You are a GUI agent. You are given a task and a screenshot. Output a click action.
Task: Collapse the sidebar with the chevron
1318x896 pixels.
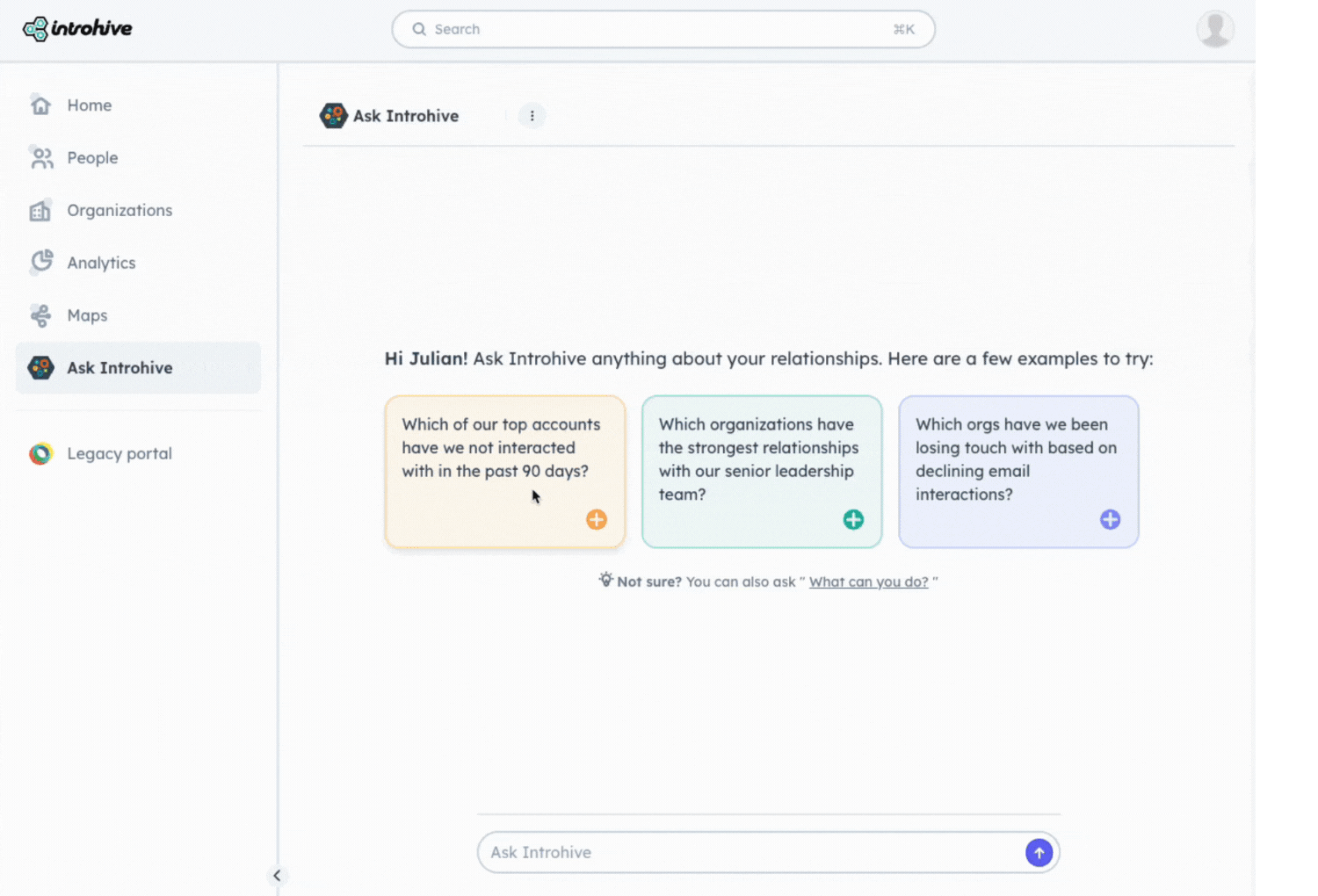click(x=277, y=876)
